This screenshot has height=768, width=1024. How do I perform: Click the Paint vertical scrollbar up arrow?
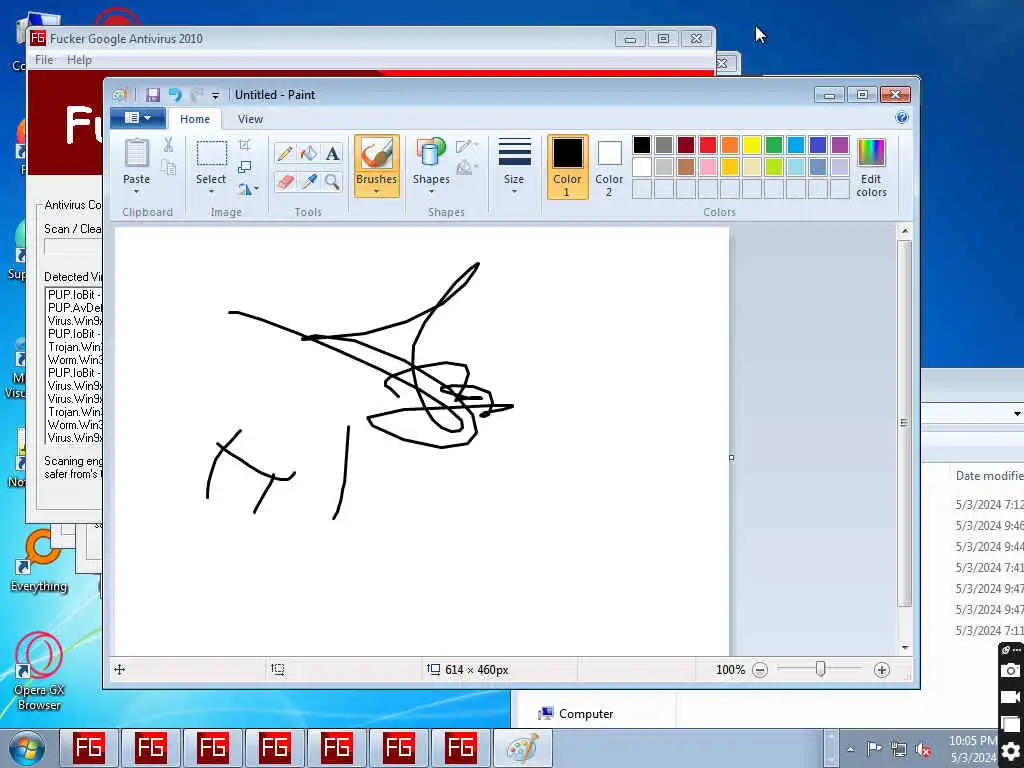click(x=904, y=231)
